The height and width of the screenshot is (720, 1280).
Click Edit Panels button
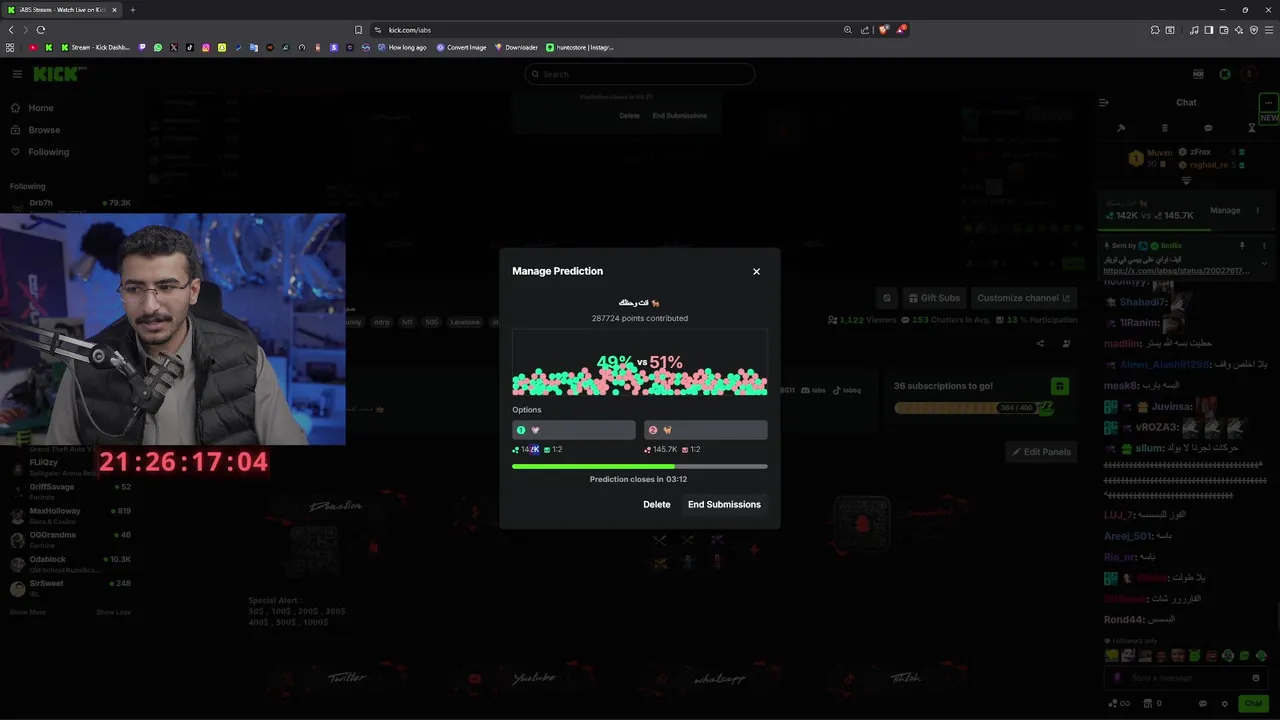(x=1041, y=452)
